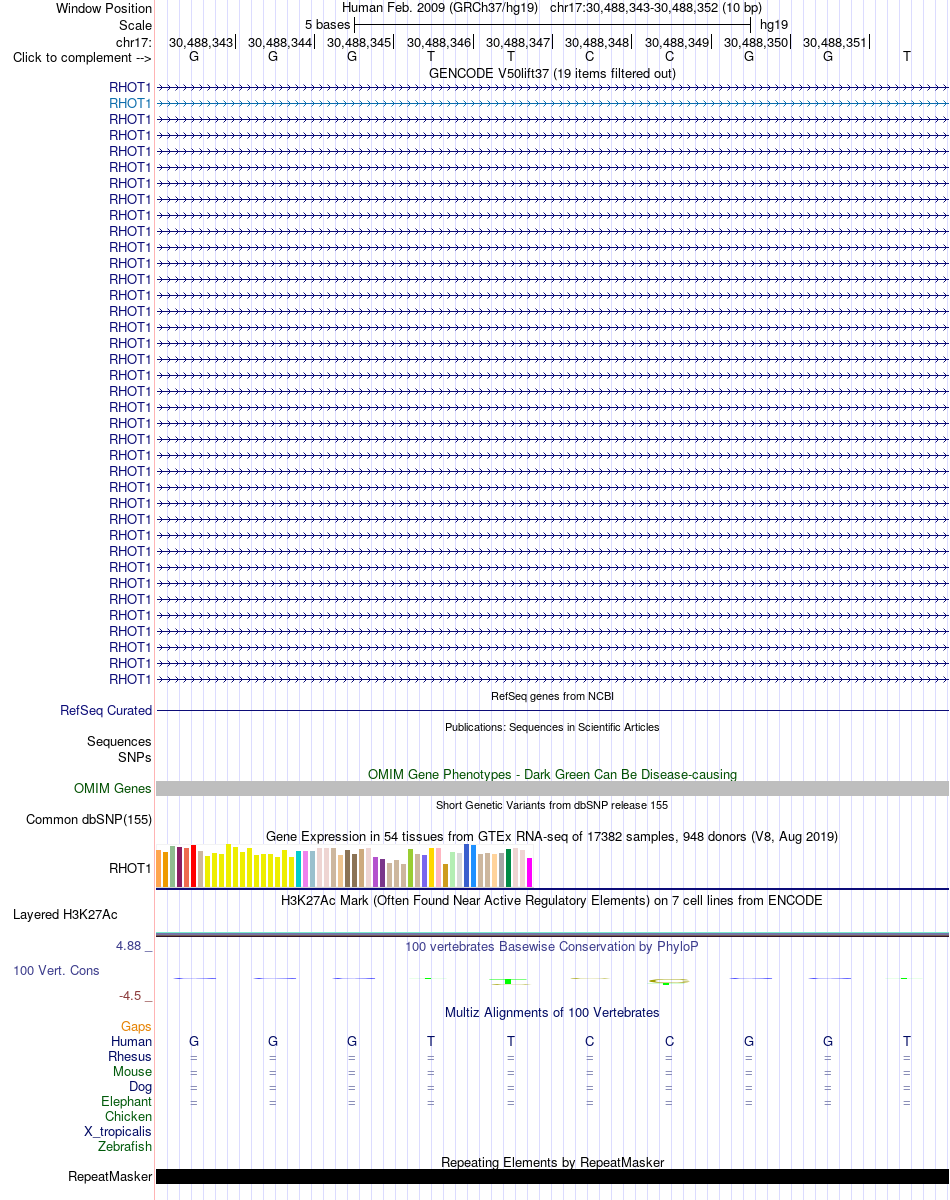
Task: Open the 100 Vert. Cons track label
Action: coord(56,970)
